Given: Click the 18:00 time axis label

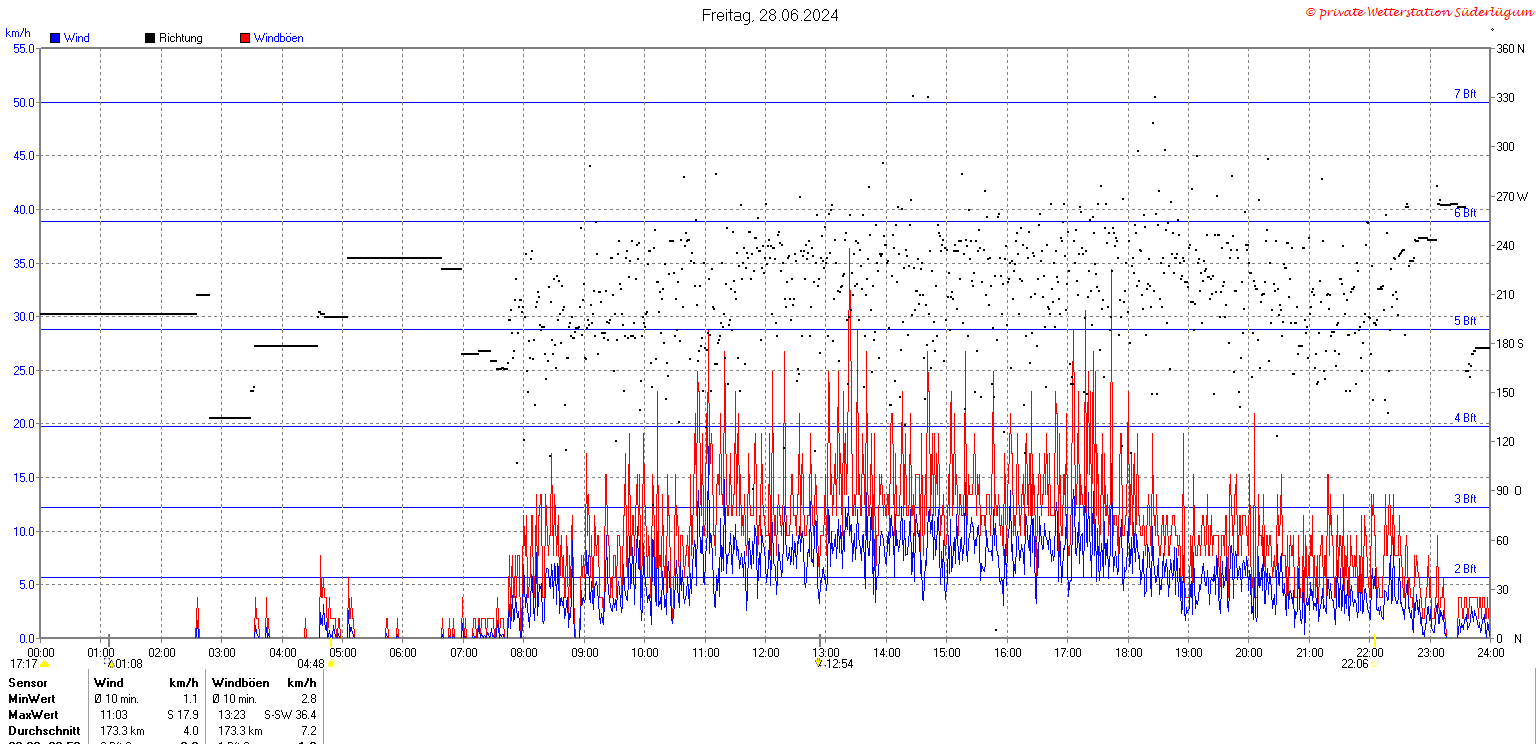Looking at the screenshot, I should [x=1128, y=653].
